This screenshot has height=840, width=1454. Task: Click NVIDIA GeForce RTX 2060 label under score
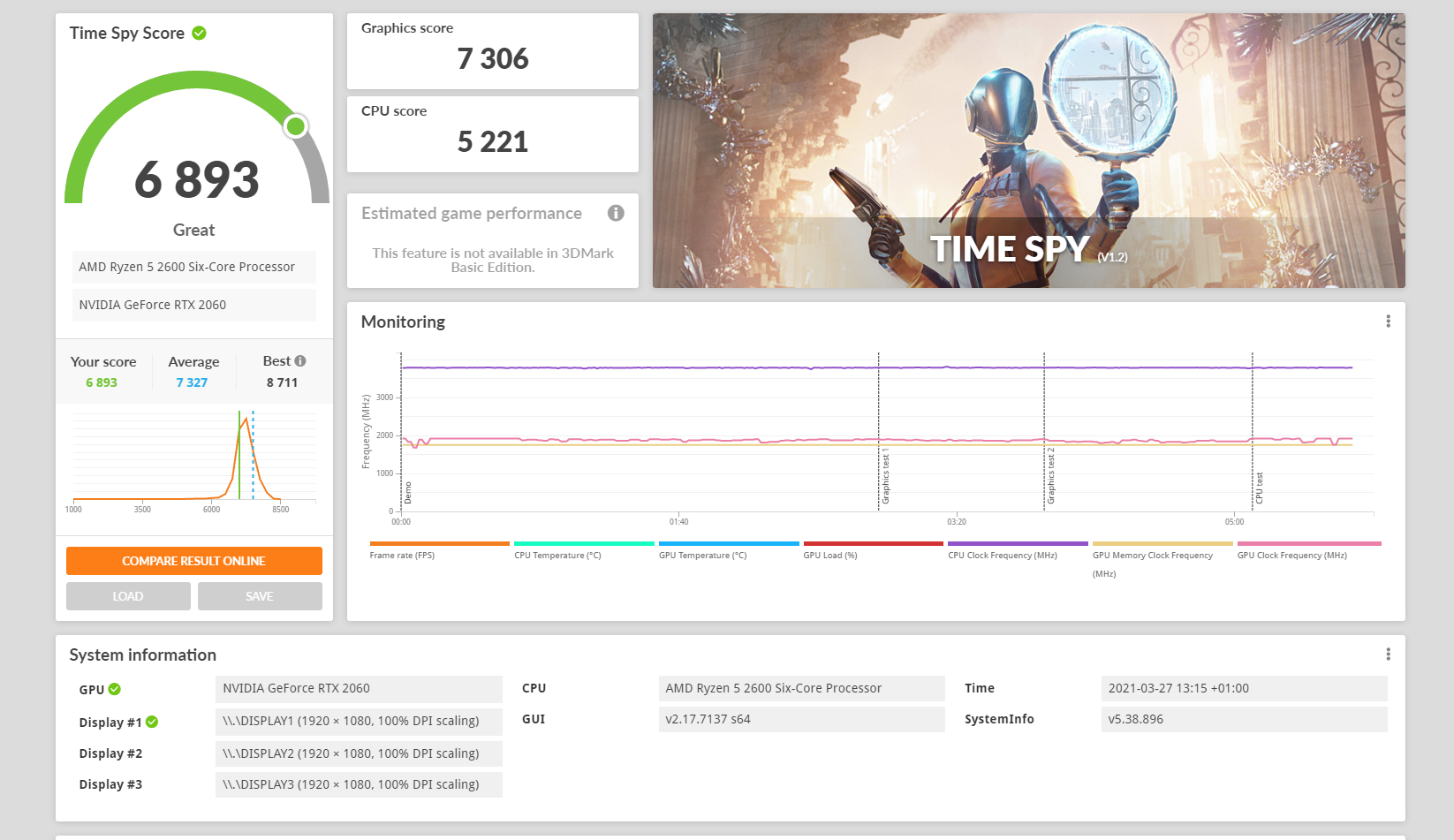click(194, 305)
